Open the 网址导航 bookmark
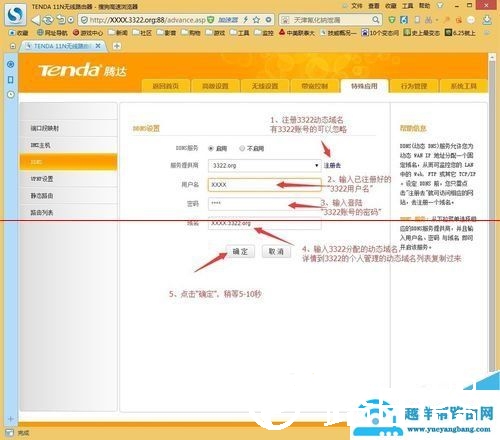 tap(52, 32)
